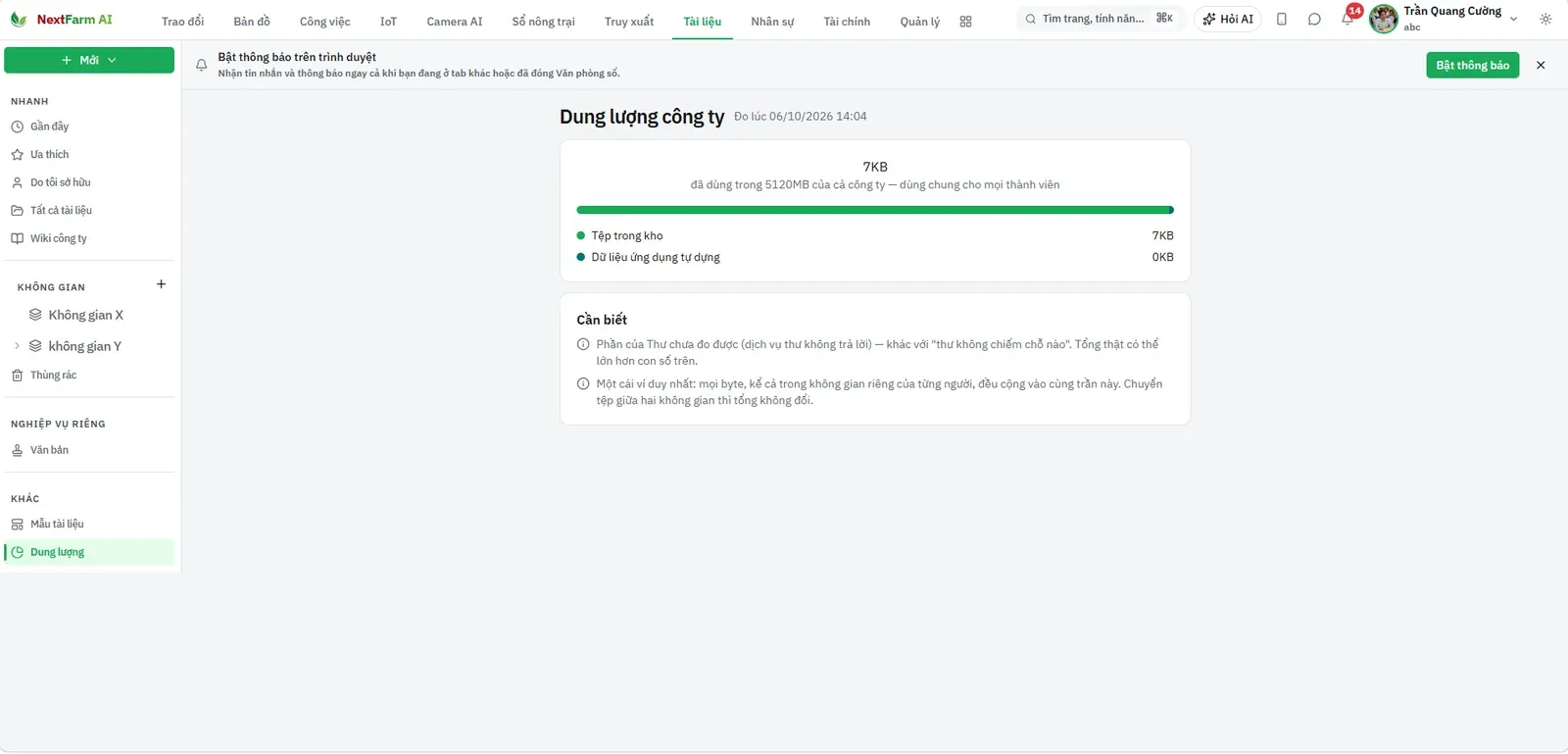Open Thùng rác trash
Viewport: 1568px width, 754px height.
[x=89, y=375]
